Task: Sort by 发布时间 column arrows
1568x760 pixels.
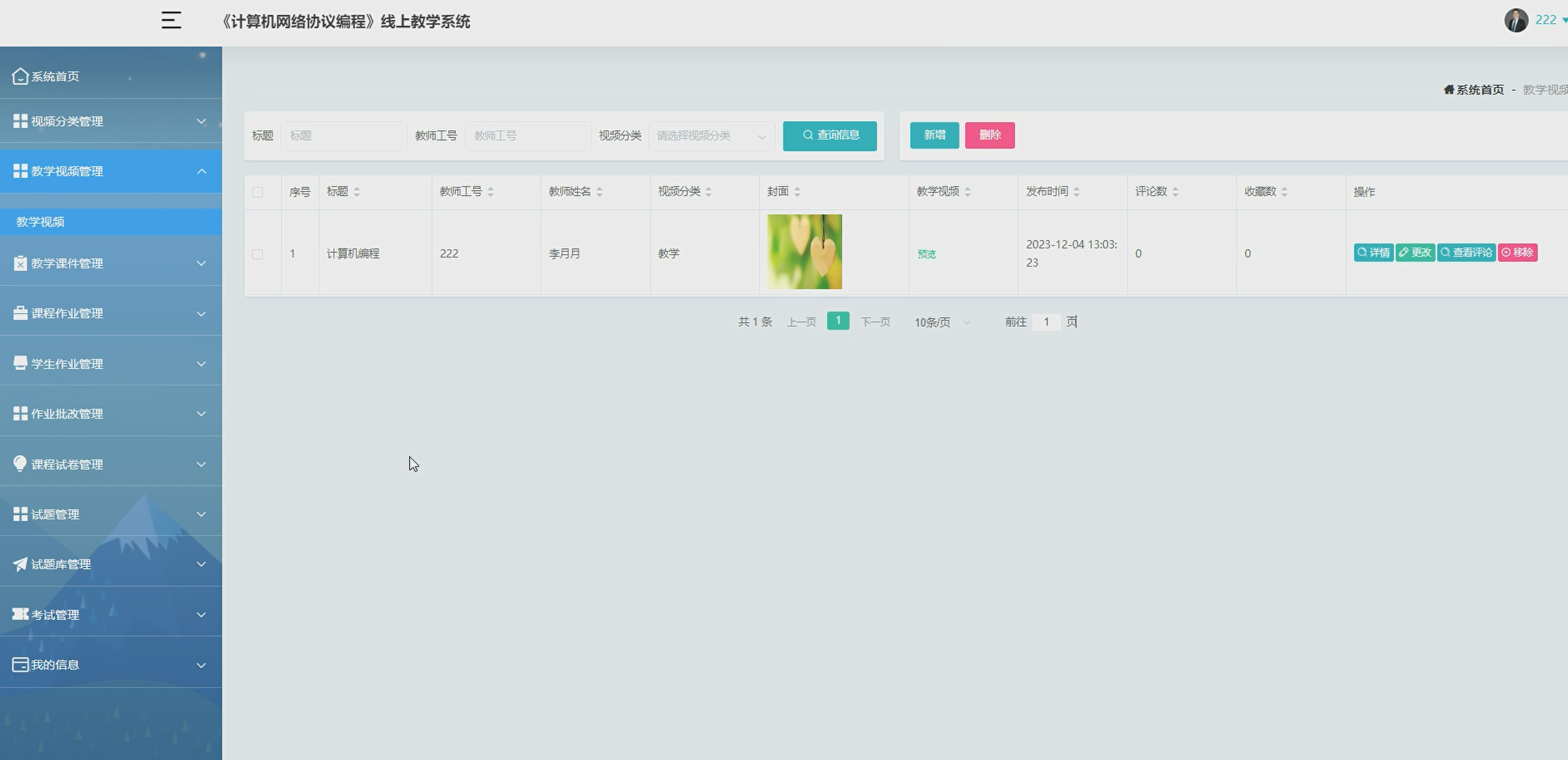Action: [1077, 192]
